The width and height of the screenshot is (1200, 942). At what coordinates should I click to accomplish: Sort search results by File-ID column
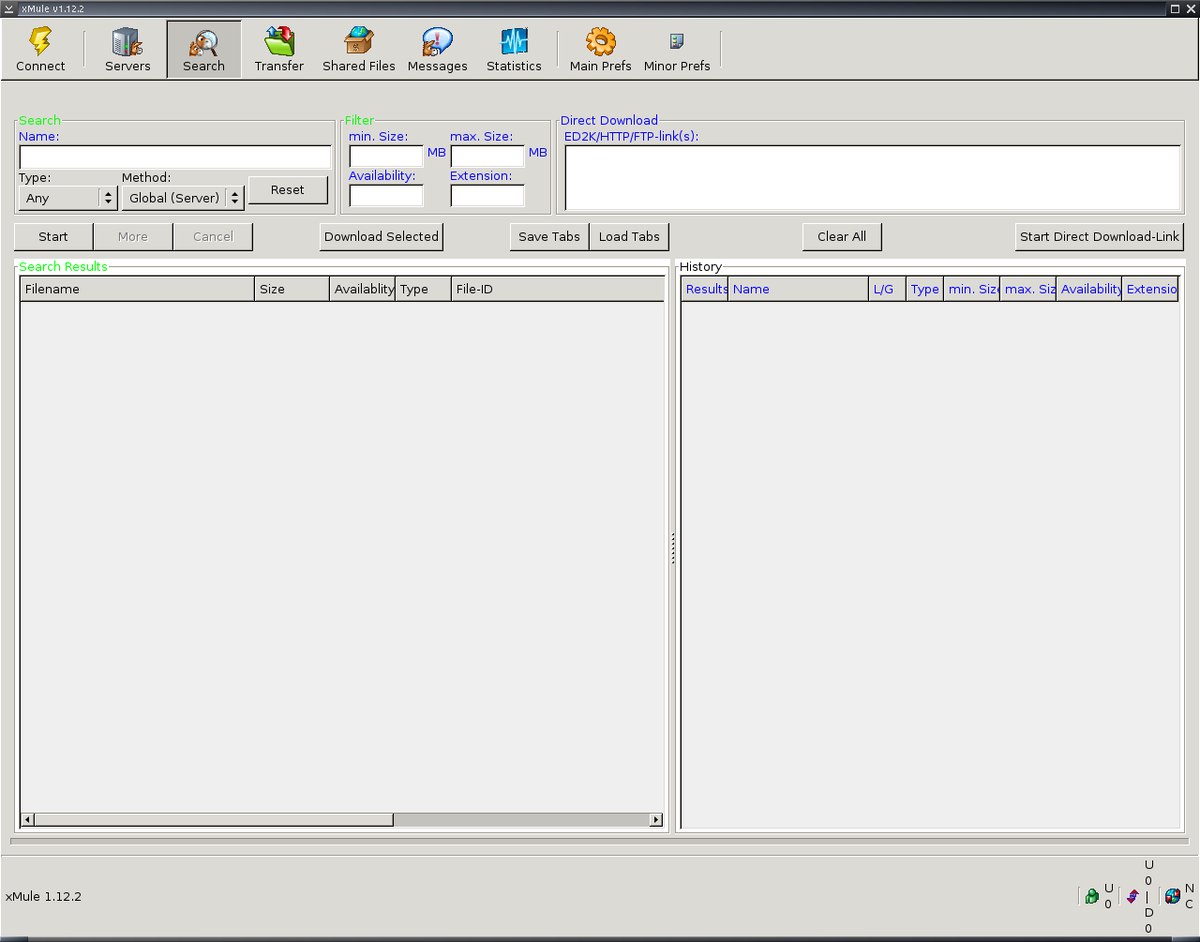(x=558, y=289)
